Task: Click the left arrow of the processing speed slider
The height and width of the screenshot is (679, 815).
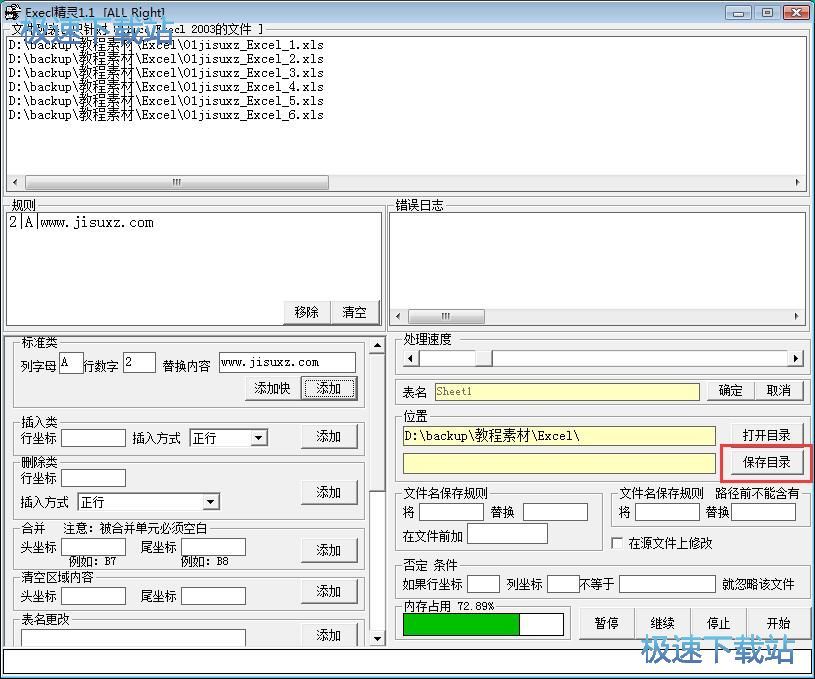Action: 410,358
